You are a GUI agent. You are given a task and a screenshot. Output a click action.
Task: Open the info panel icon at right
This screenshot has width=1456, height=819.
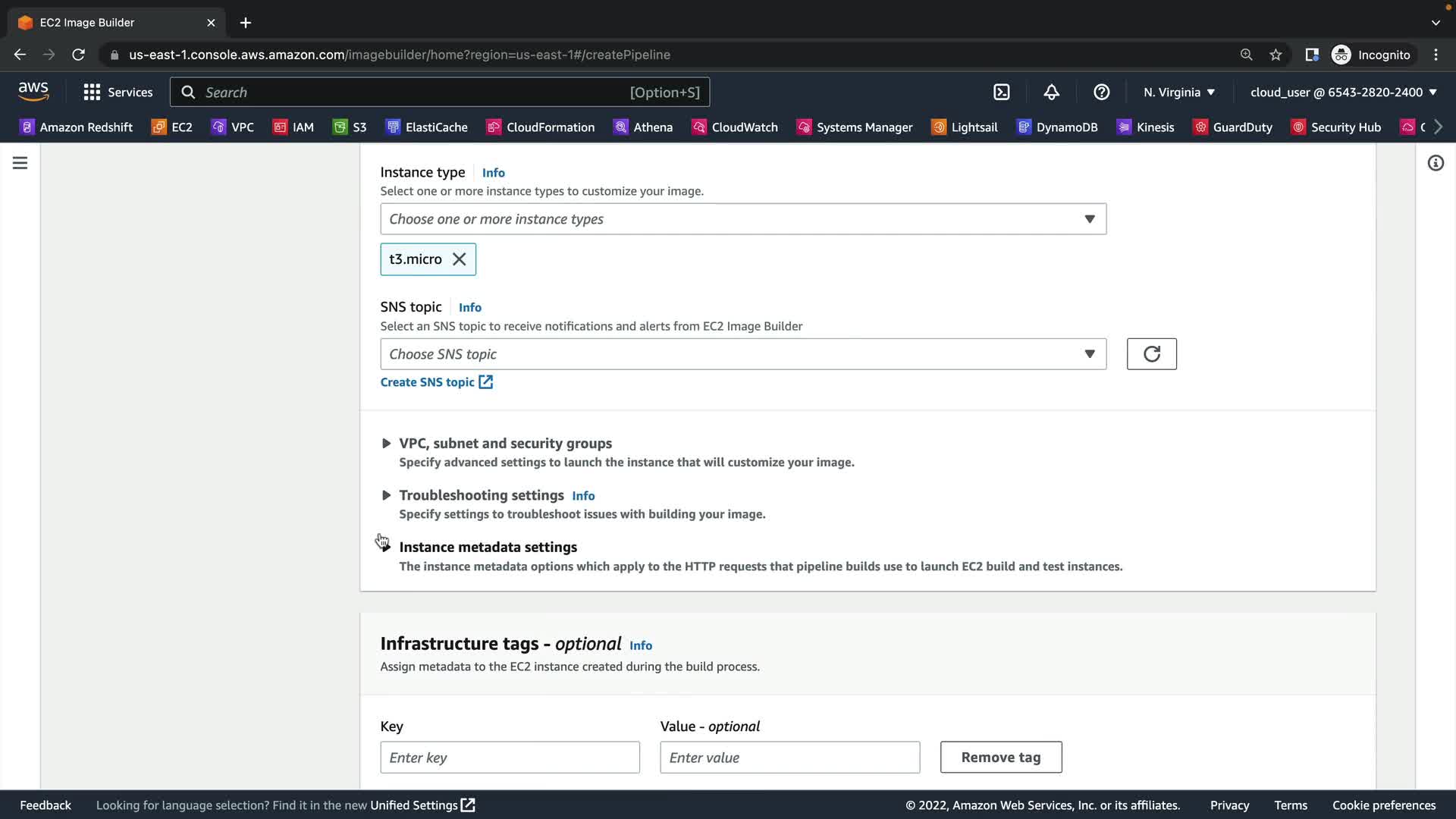click(x=1436, y=163)
